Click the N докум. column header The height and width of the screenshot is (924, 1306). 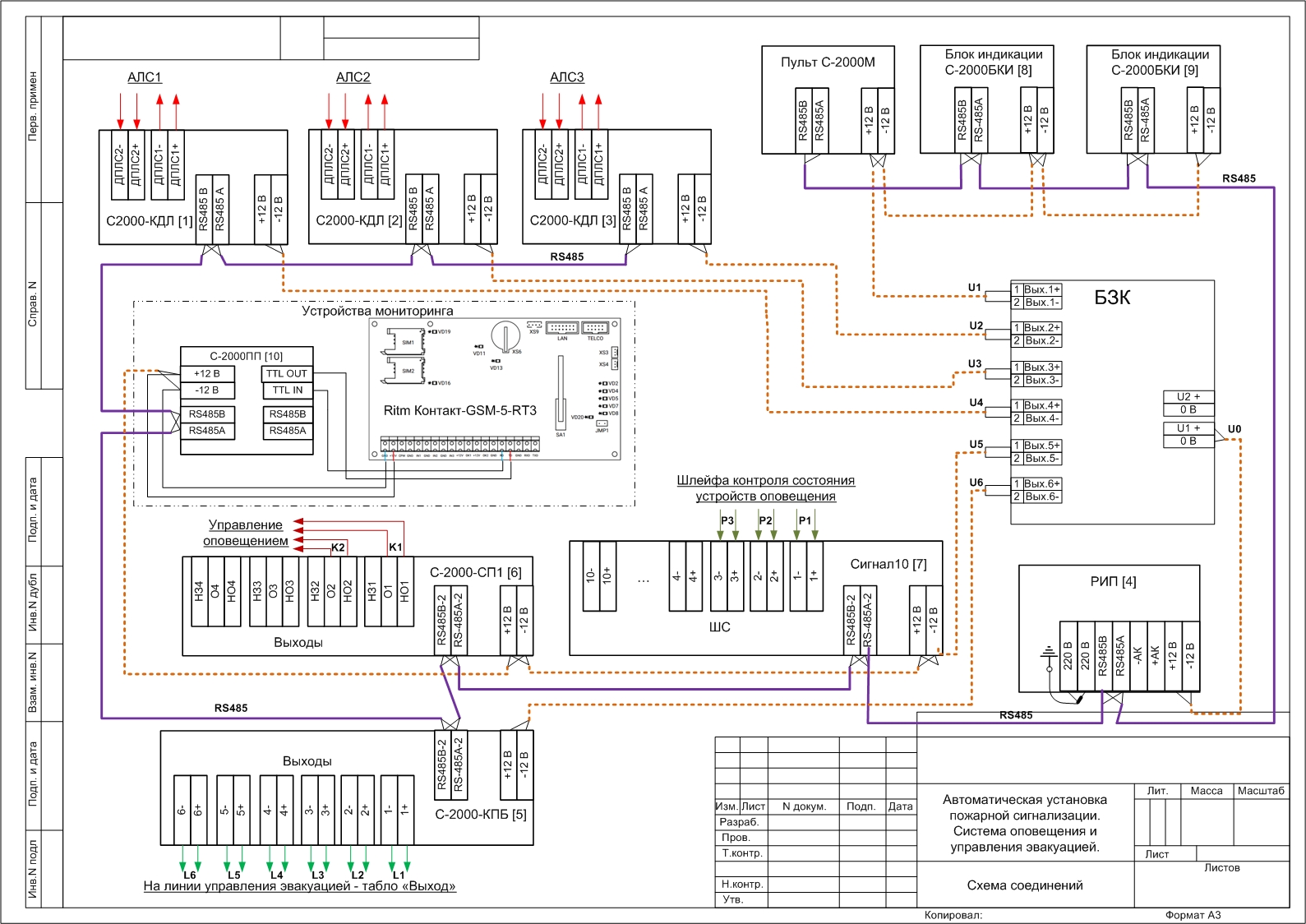pos(804,806)
